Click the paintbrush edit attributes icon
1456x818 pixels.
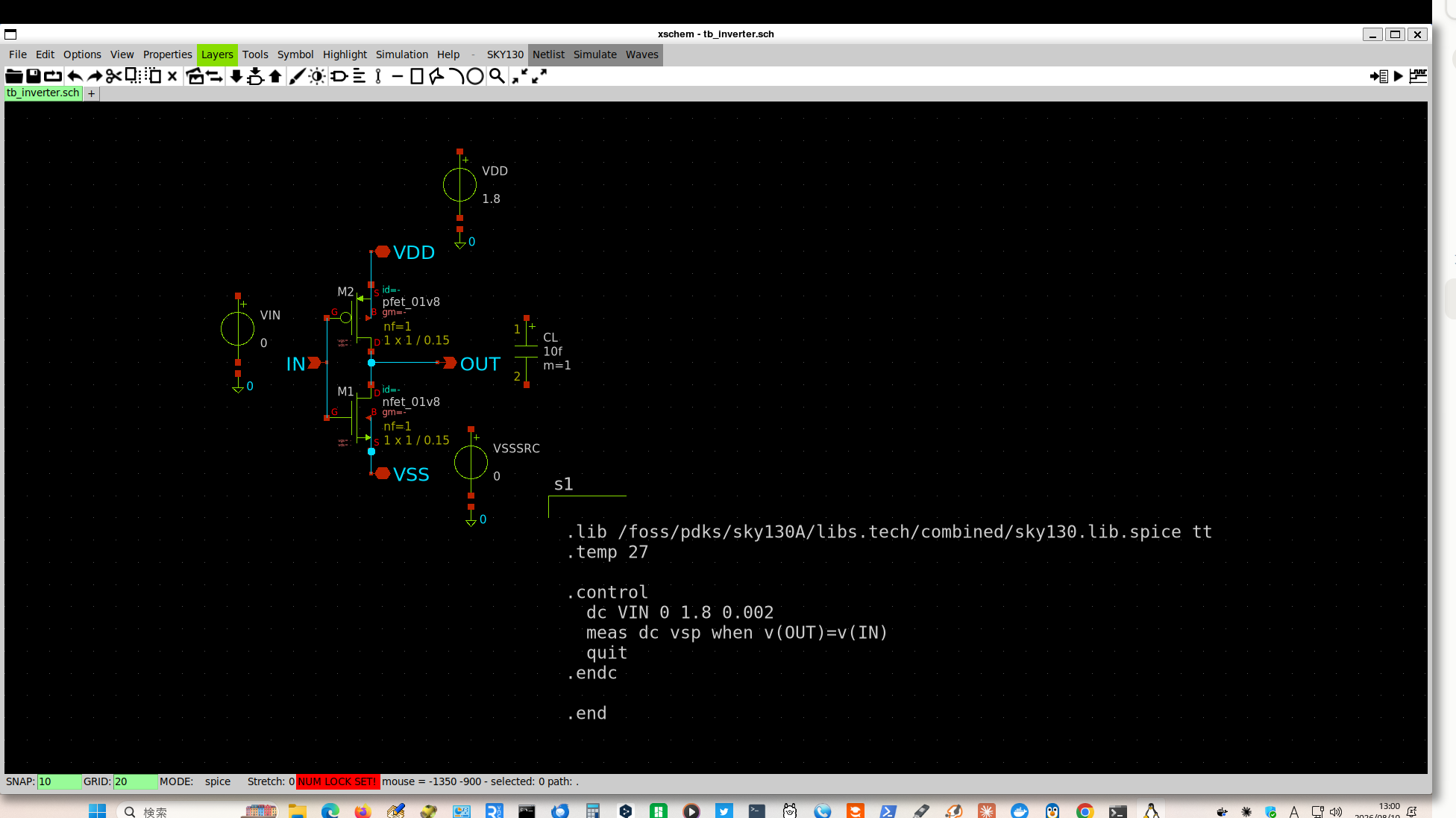pyautogui.click(x=297, y=76)
